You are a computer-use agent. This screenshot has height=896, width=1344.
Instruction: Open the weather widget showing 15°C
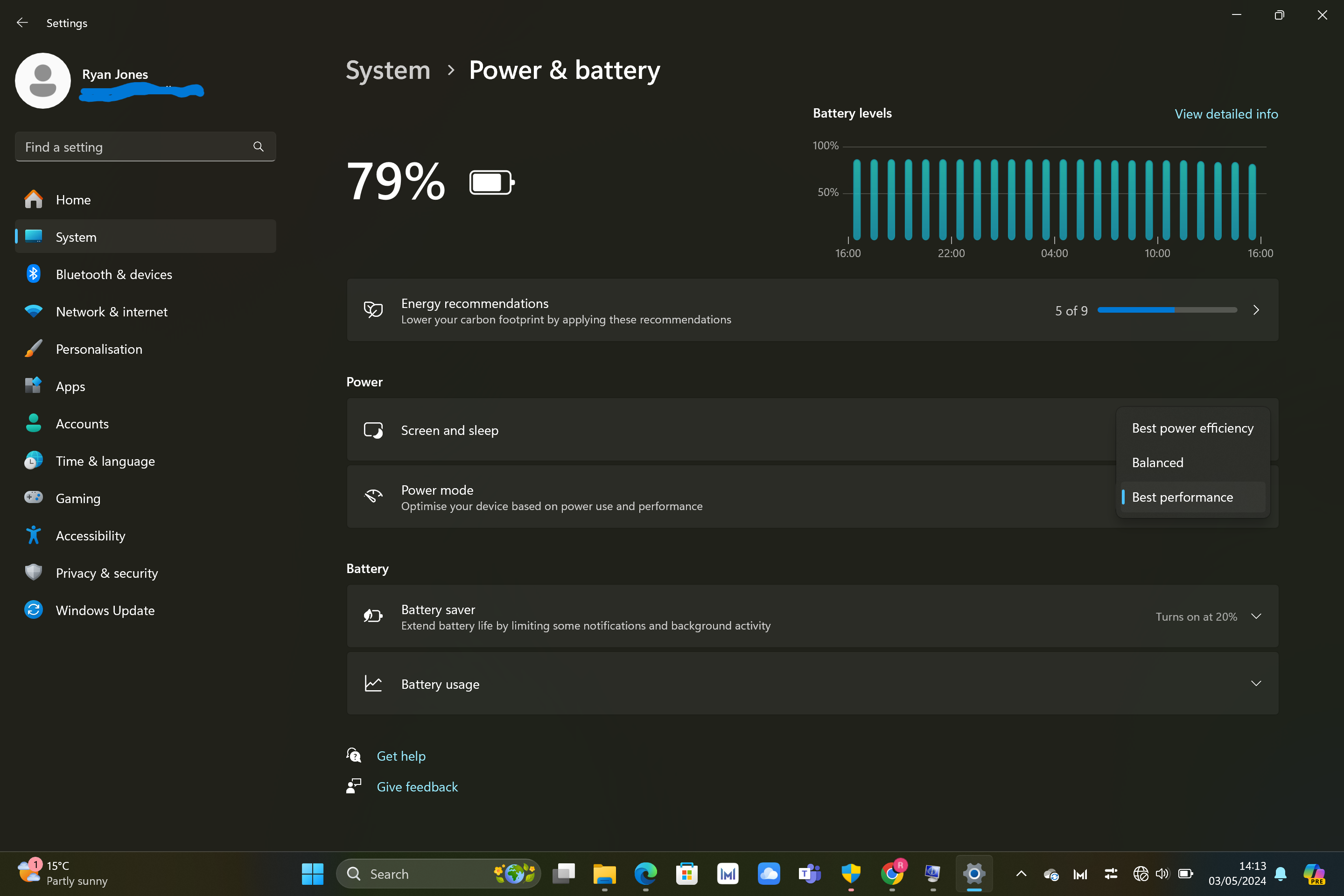[62, 873]
